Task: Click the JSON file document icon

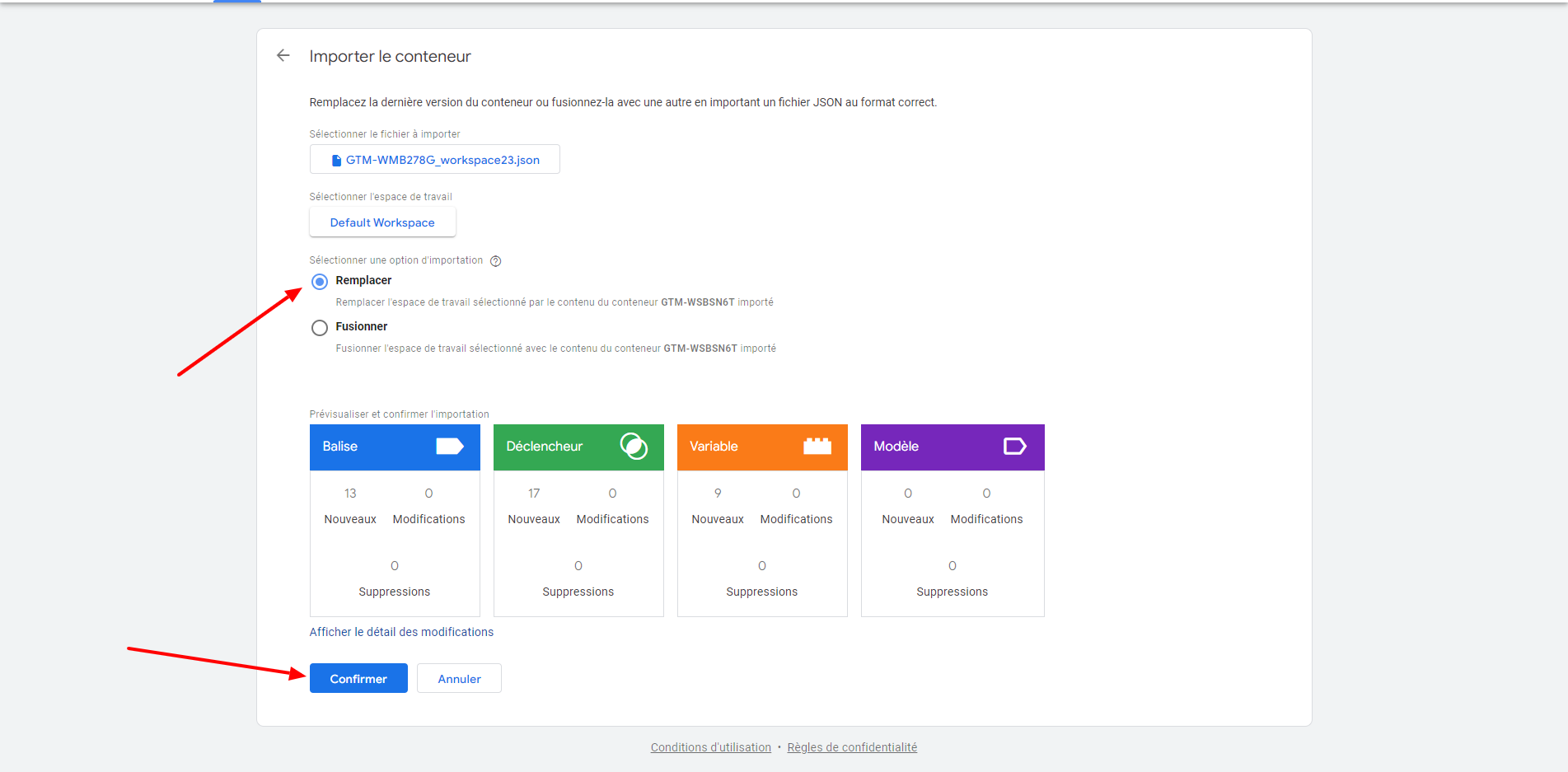Action: tap(336, 161)
